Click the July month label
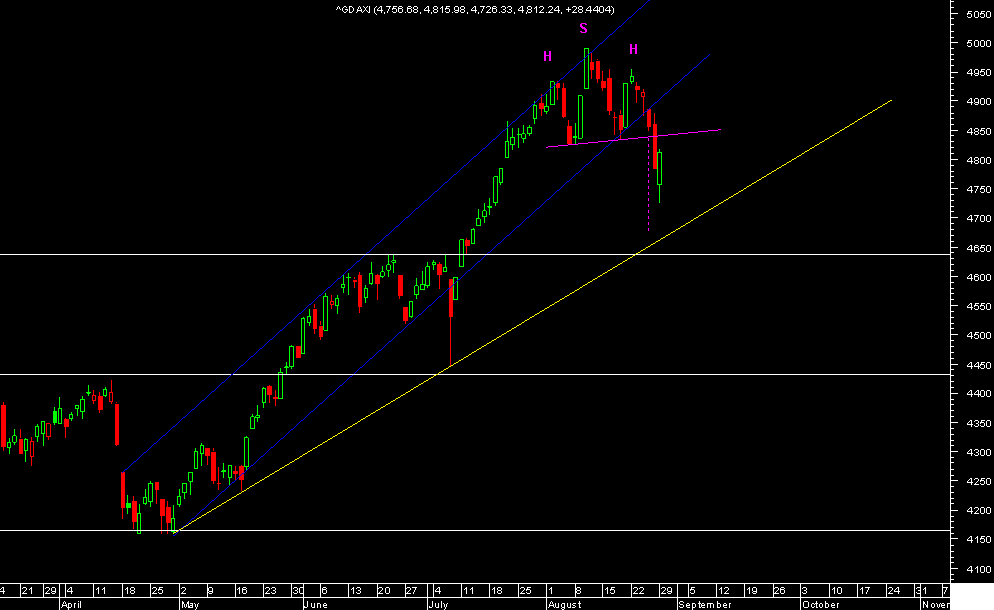This screenshot has height=610, width=994. (x=438, y=604)
